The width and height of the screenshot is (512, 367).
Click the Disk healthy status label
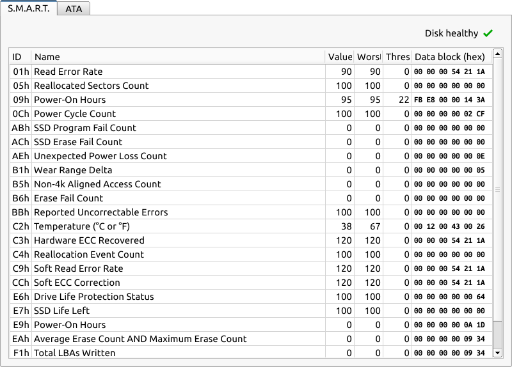click(451, 33)
